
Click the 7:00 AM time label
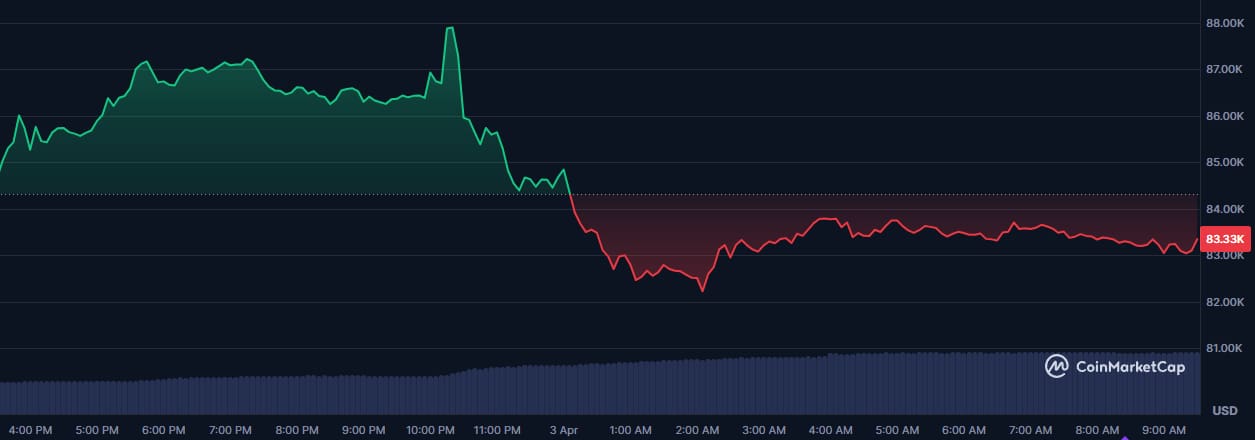tap(1032, 430)
